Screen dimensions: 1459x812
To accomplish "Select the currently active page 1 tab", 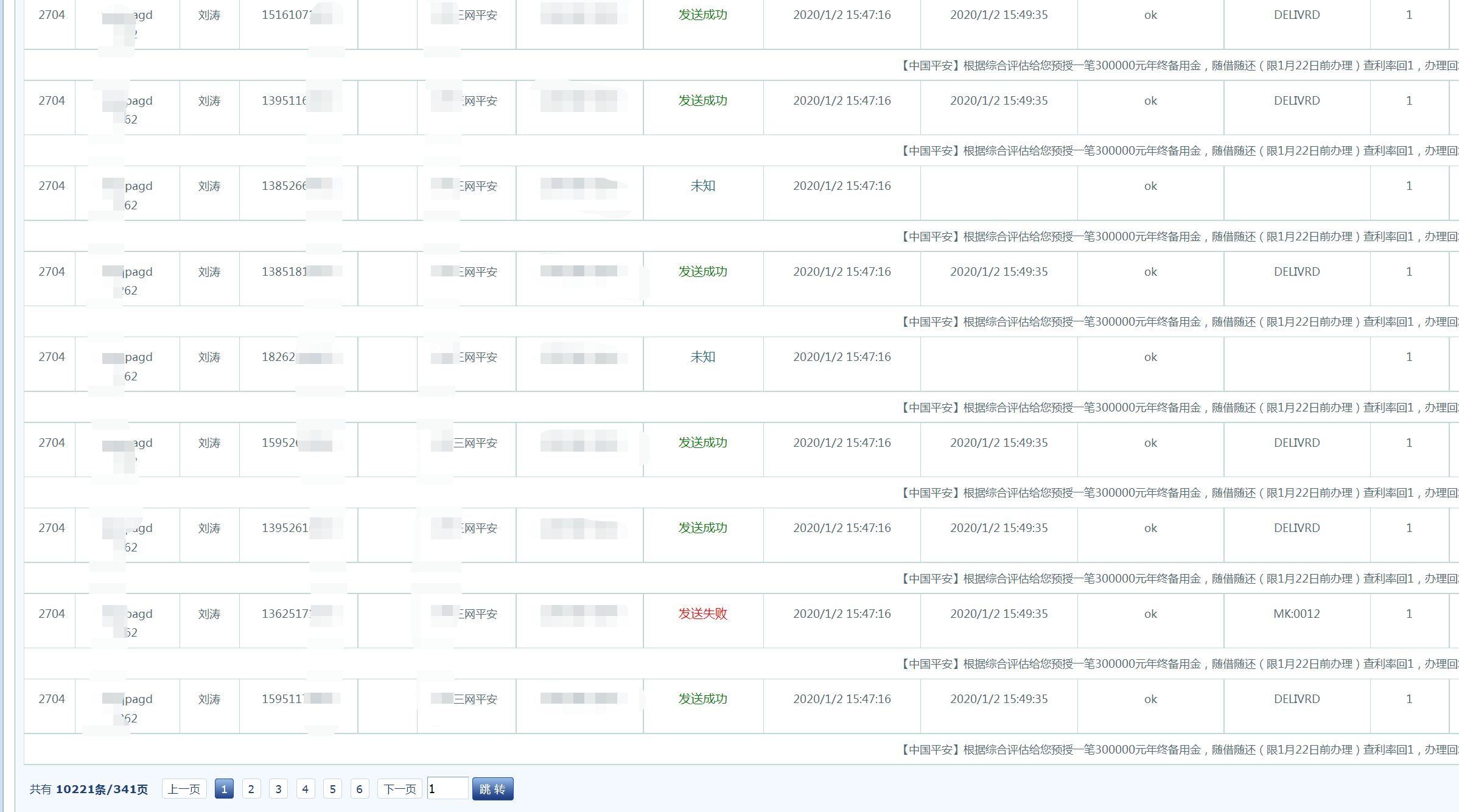I will click(x=224, y=788).
